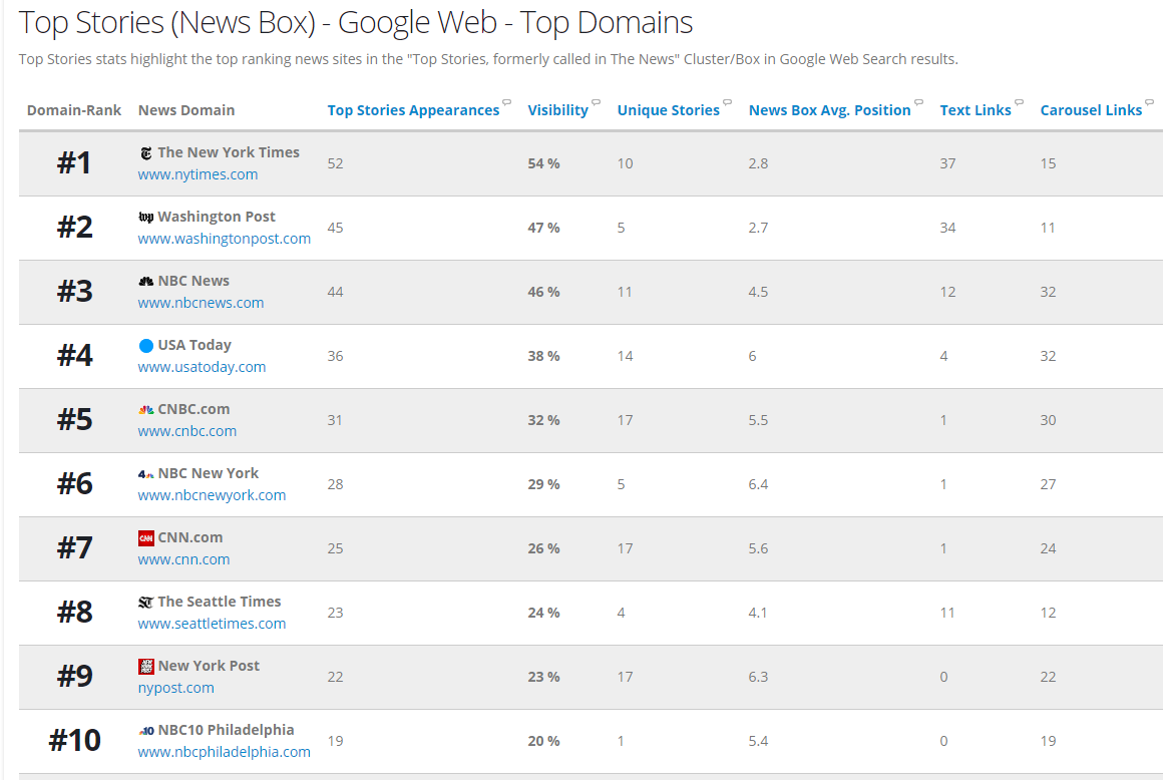Click the CNBC.com favicon
This screenshot has width=1170, height=780.
(146, 410)
